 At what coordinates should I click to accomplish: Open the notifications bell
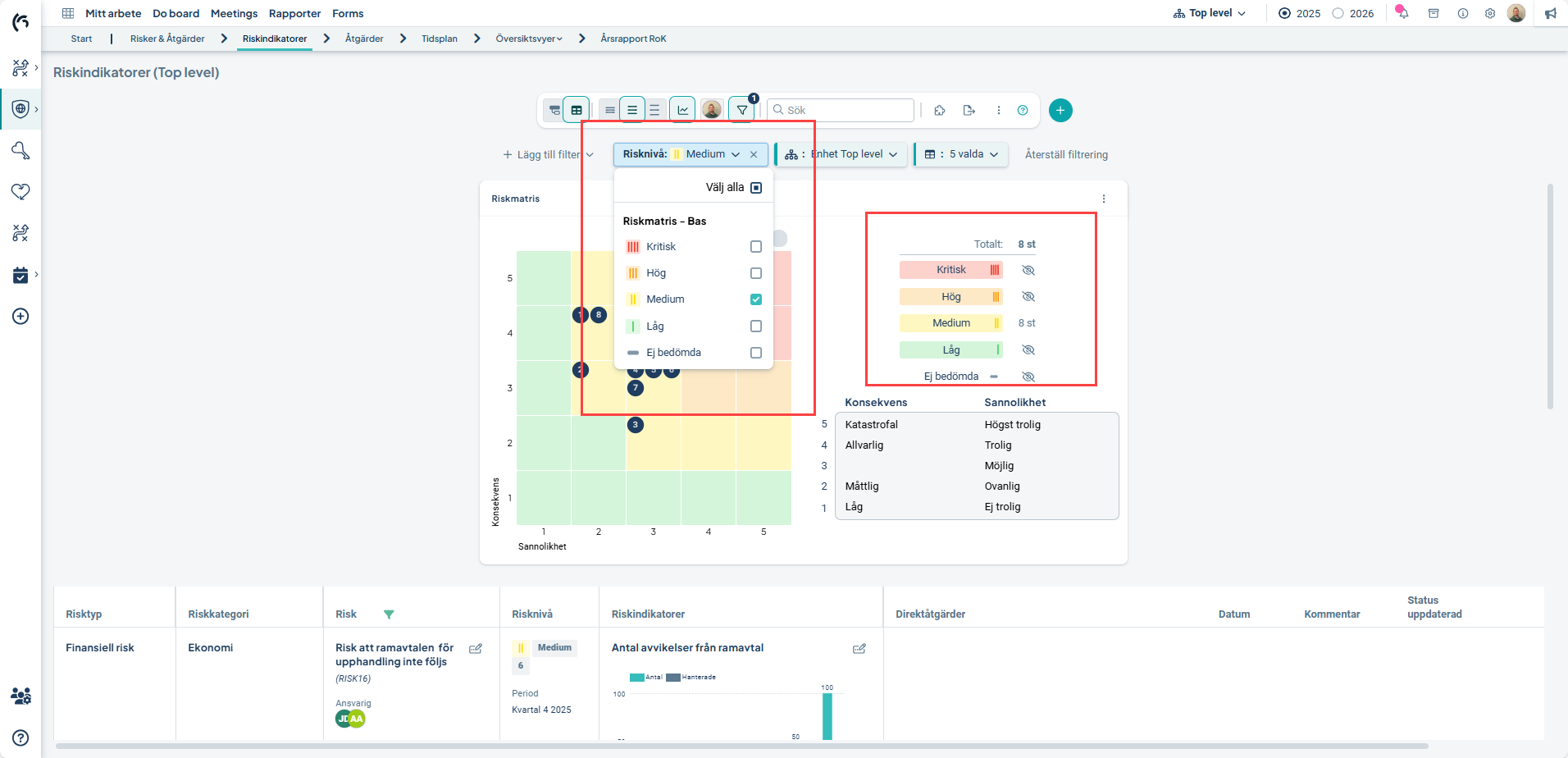pos(1403,13)
